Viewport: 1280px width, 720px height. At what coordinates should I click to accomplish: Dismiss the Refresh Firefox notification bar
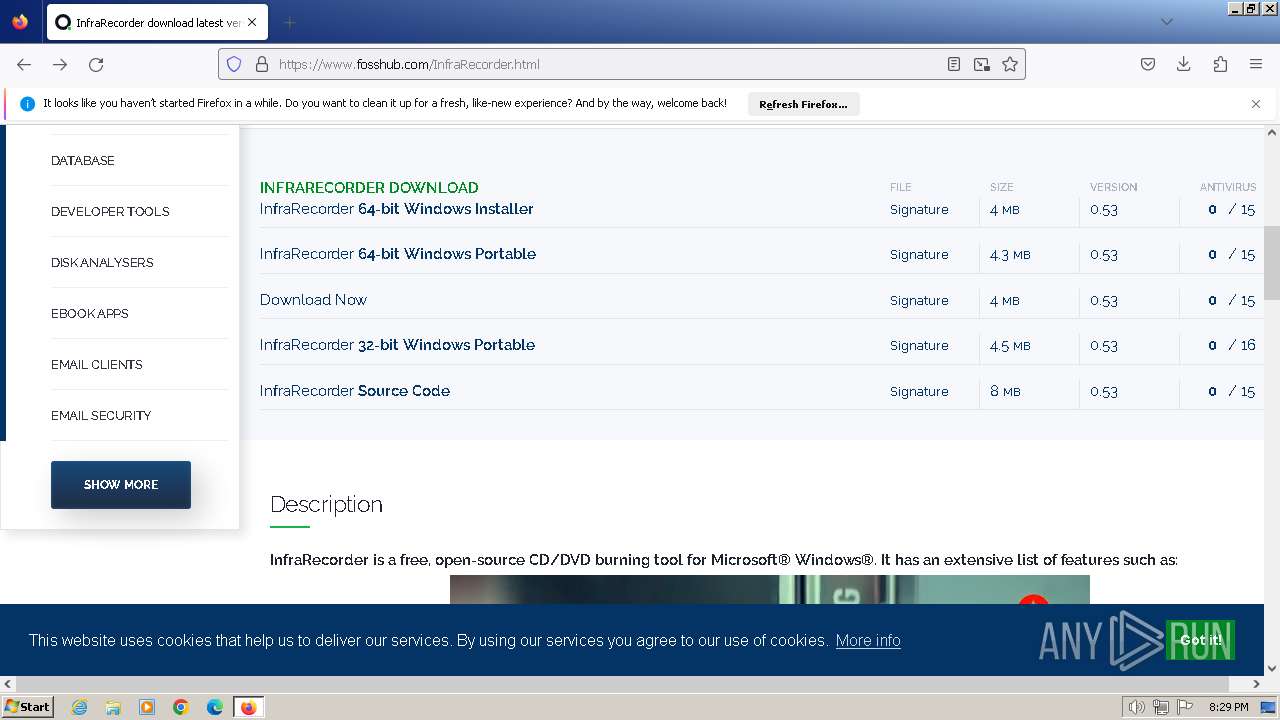[1256, 104]
